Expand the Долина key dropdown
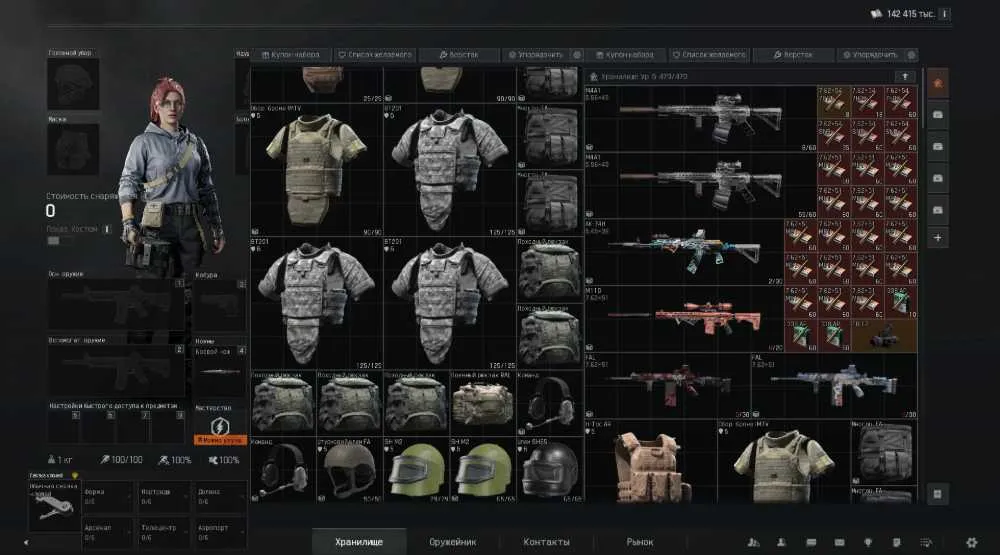Viewport: 1000px width, 555px height. click(x=221, y=496)
